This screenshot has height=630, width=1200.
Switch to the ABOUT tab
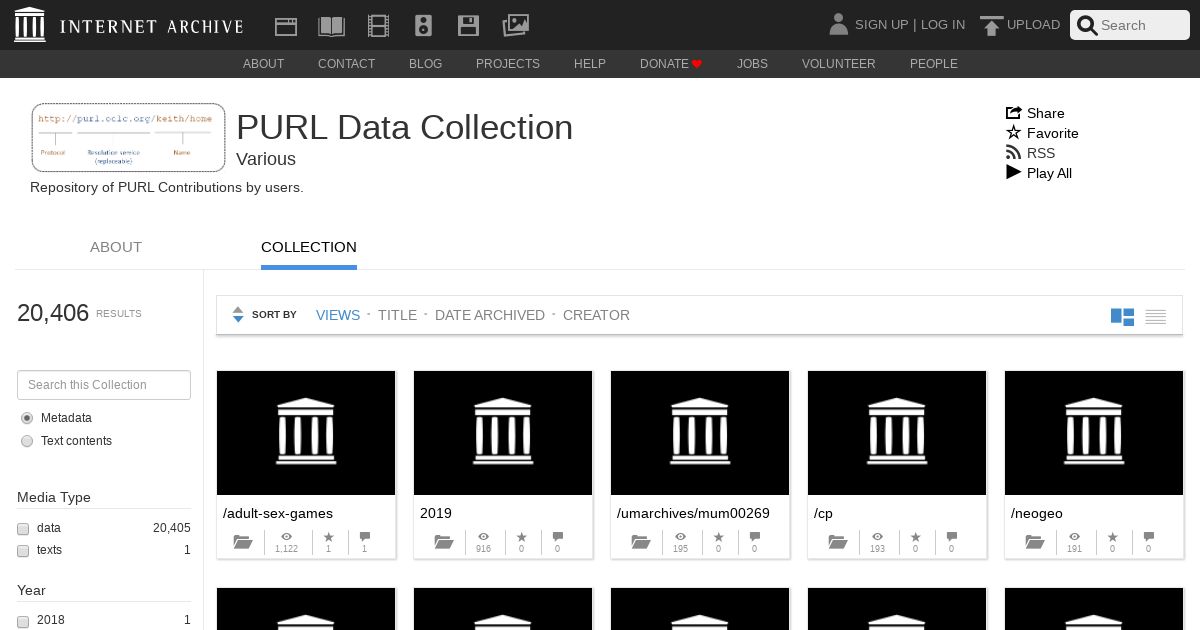tap(116, 247)
